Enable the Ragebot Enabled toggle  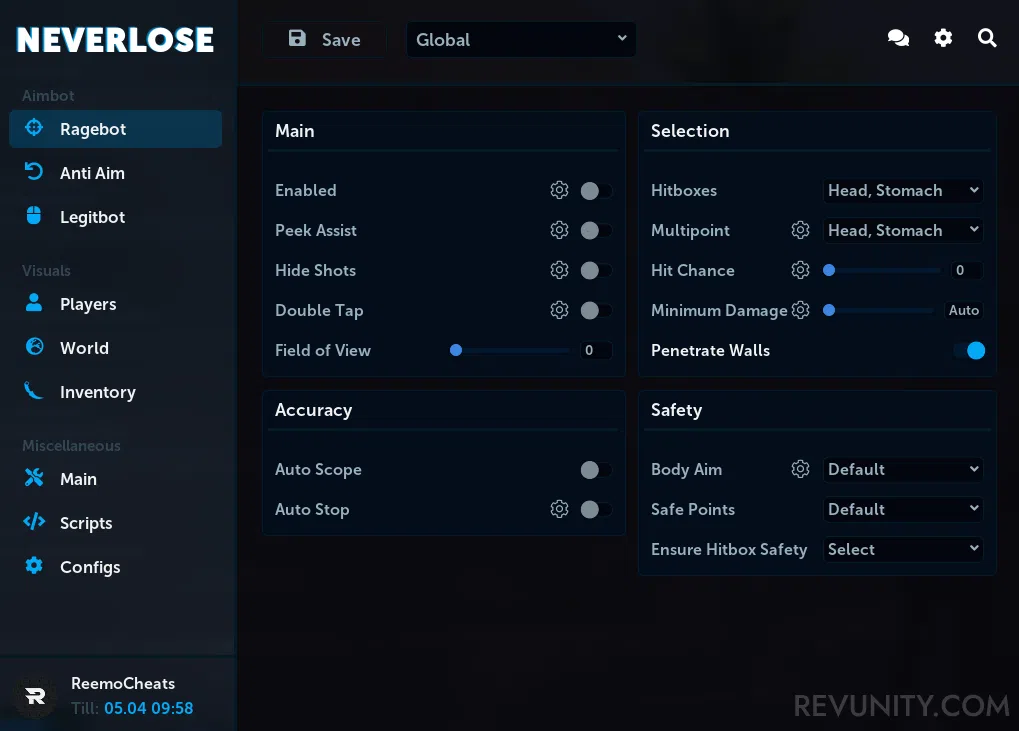click(595, 190)
